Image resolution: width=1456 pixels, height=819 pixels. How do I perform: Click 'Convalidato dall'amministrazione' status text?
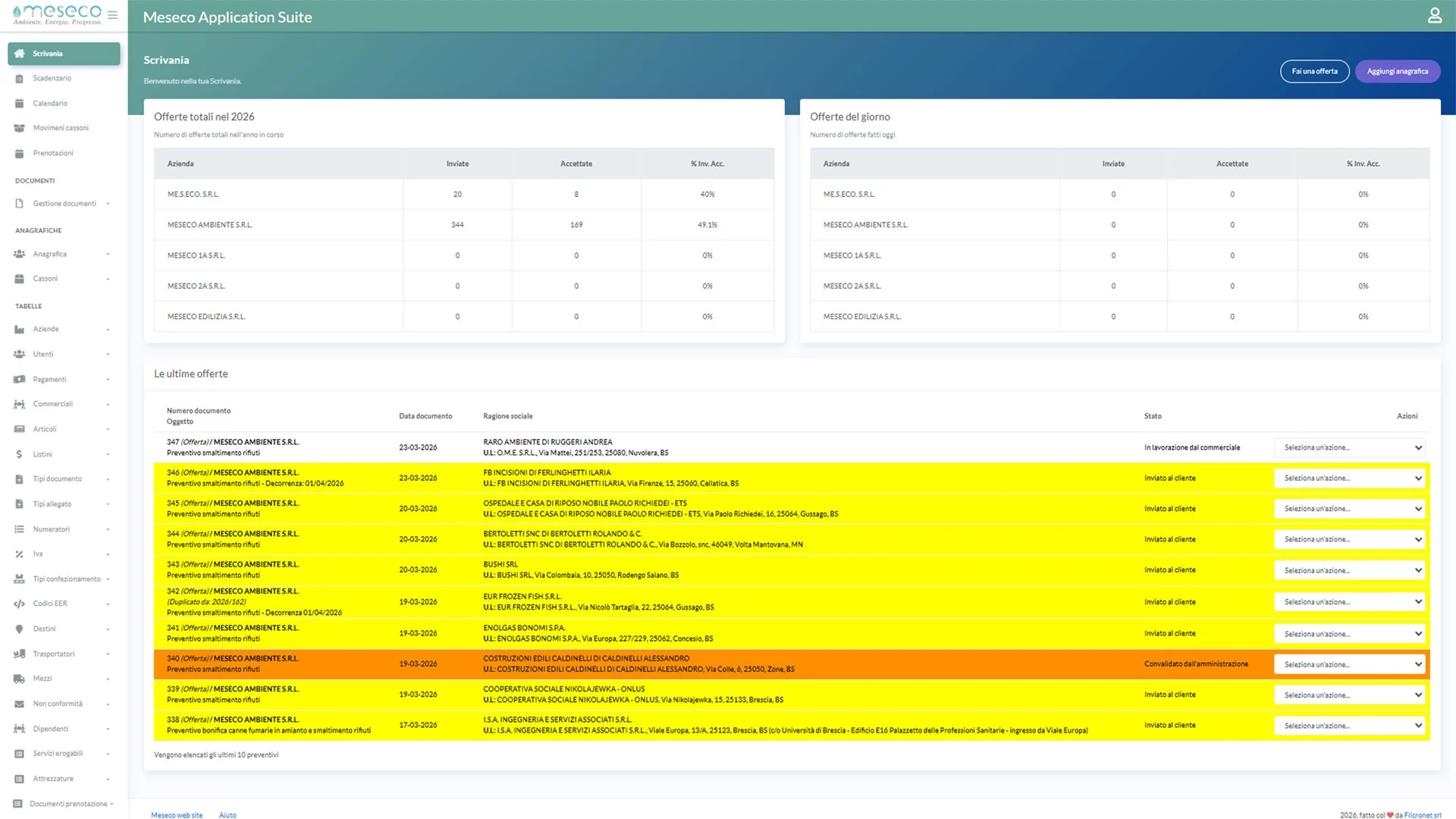pyautogui.click(x=1196, y=664)
